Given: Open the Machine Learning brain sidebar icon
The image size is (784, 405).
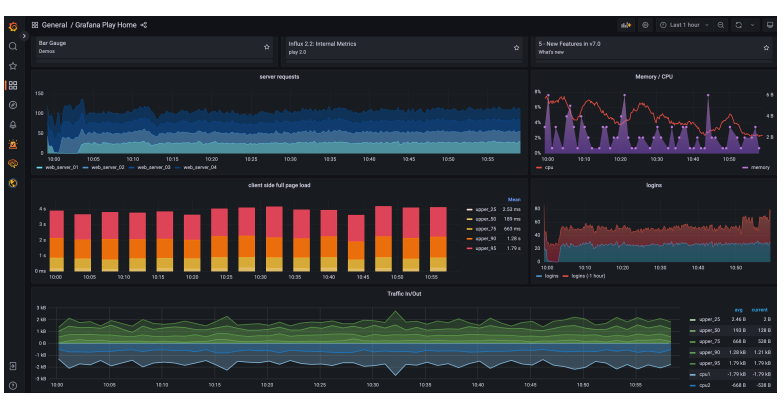Looking at the screenshot, I should (14, 164).
